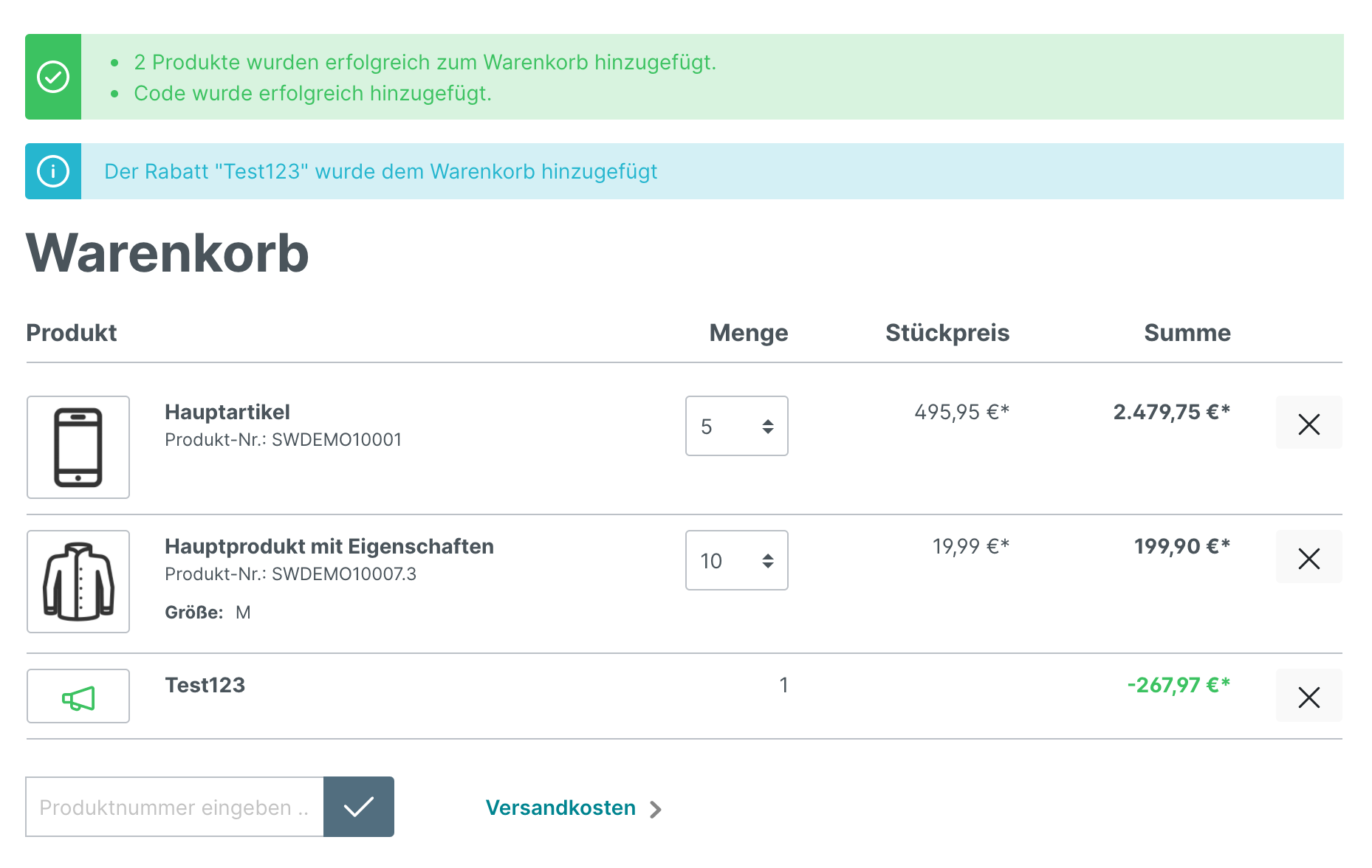Viewport: 1372px width, 868px height.
Task: Click the Warenkorb page heading
Action: tap(168, 253)
